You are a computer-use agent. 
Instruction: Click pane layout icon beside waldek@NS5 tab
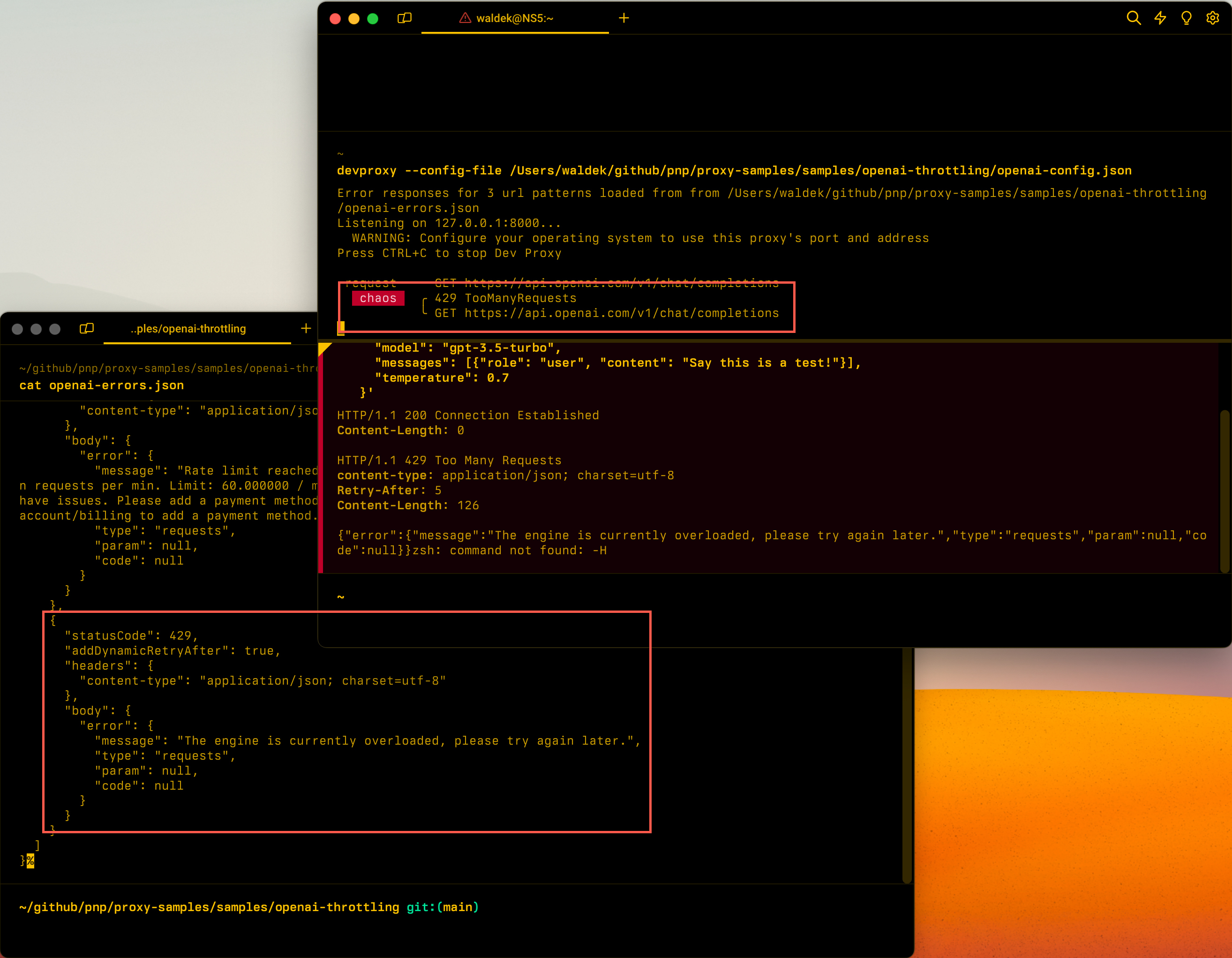pyautogui.click(x=405, y=18)
